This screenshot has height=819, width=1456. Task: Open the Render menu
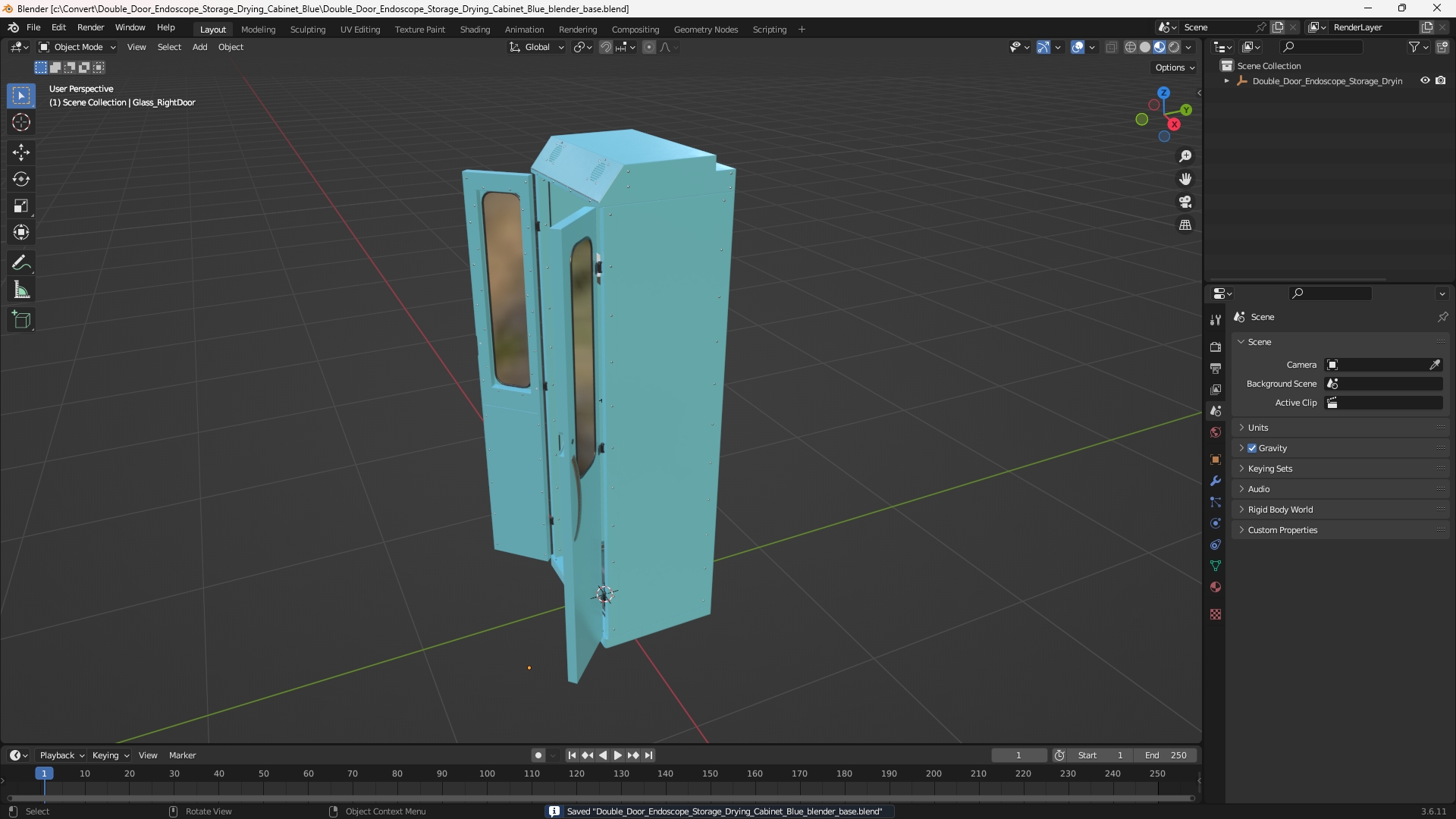pyautogui.click(x=90, y=27)
